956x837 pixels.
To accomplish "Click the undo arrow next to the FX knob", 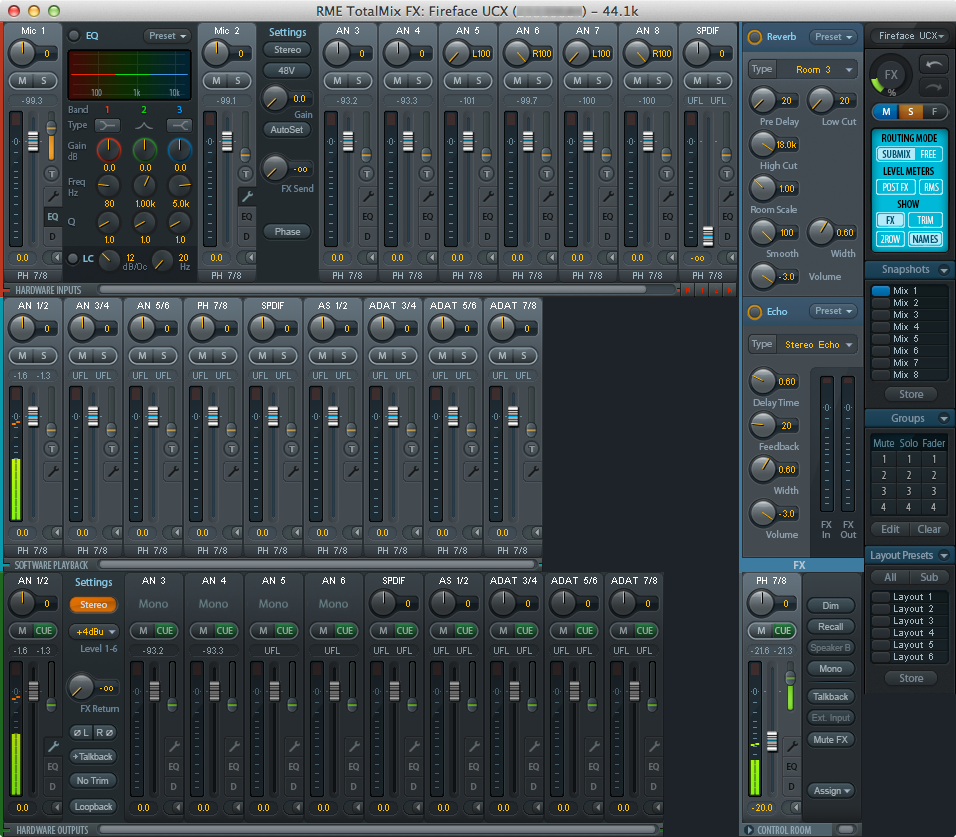I will tap(933, 63).
